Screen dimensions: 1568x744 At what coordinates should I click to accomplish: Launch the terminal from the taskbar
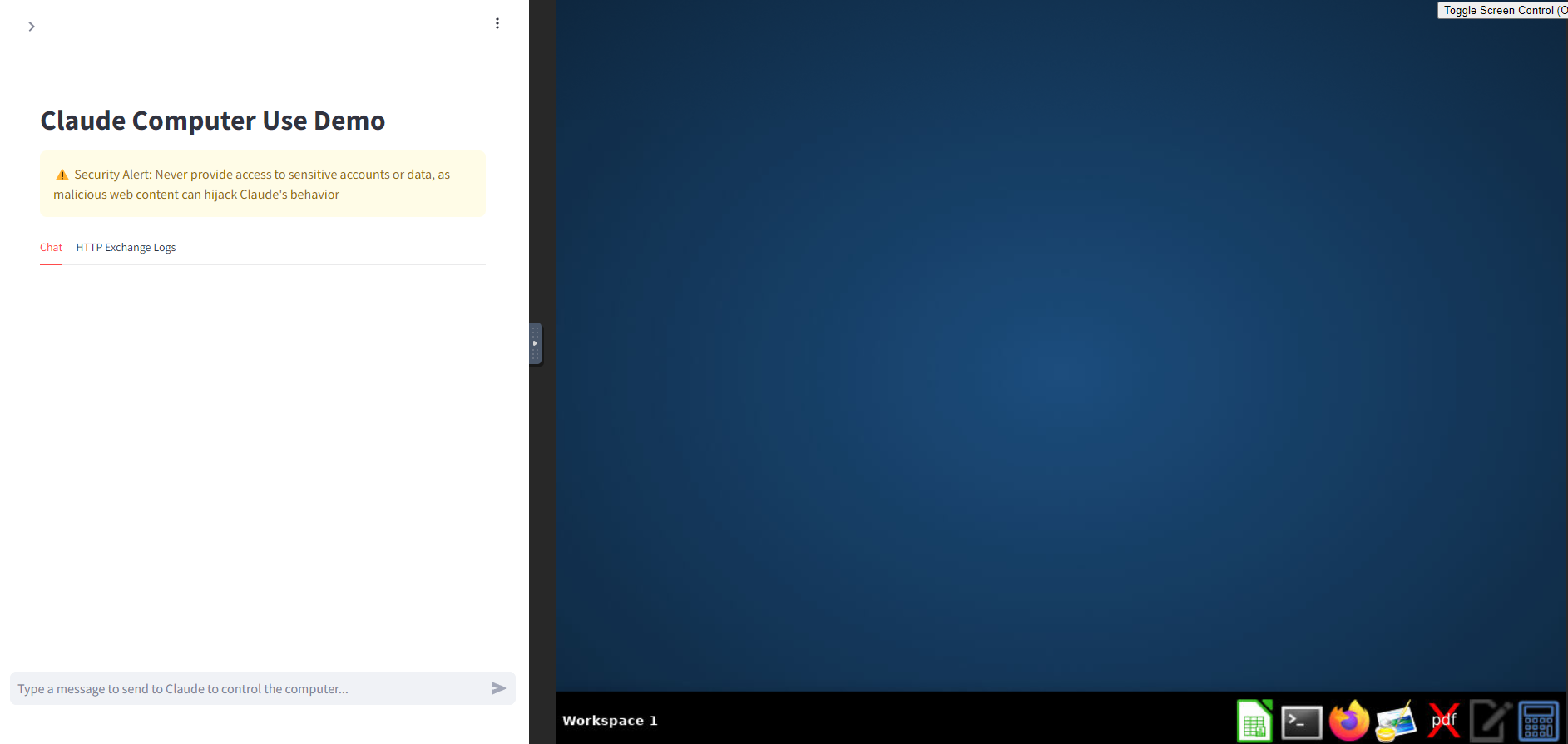[1301, 721]
